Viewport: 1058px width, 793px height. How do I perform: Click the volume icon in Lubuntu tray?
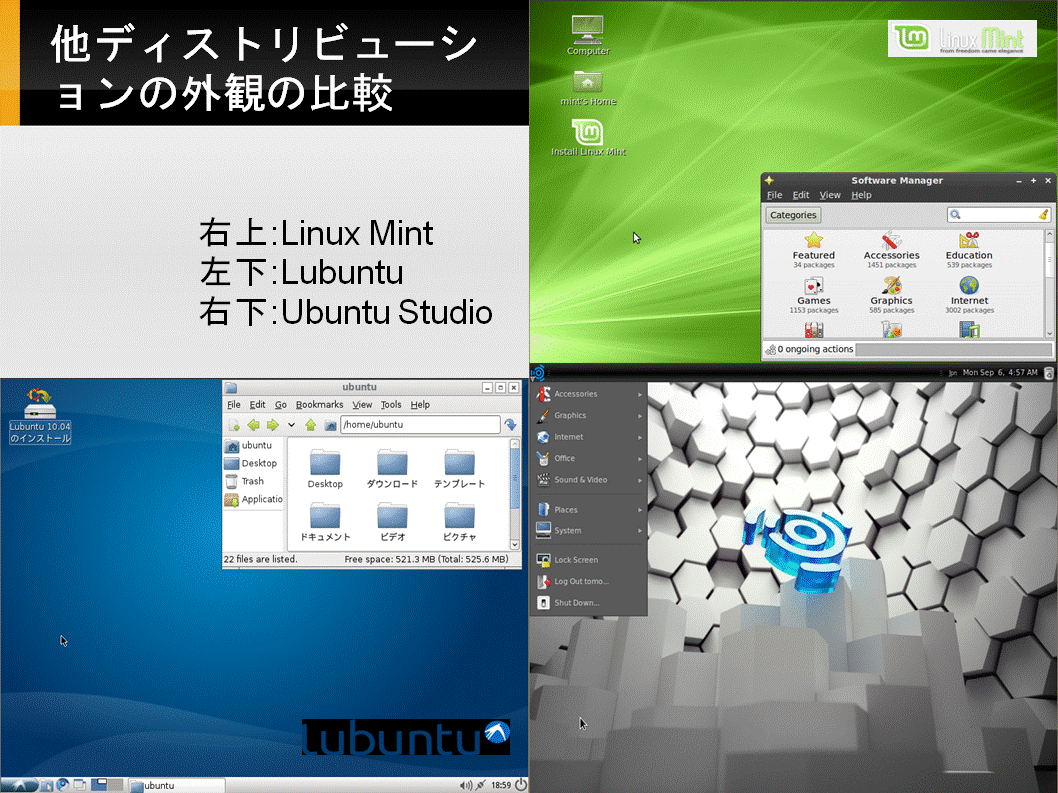[x=466, y=785]
